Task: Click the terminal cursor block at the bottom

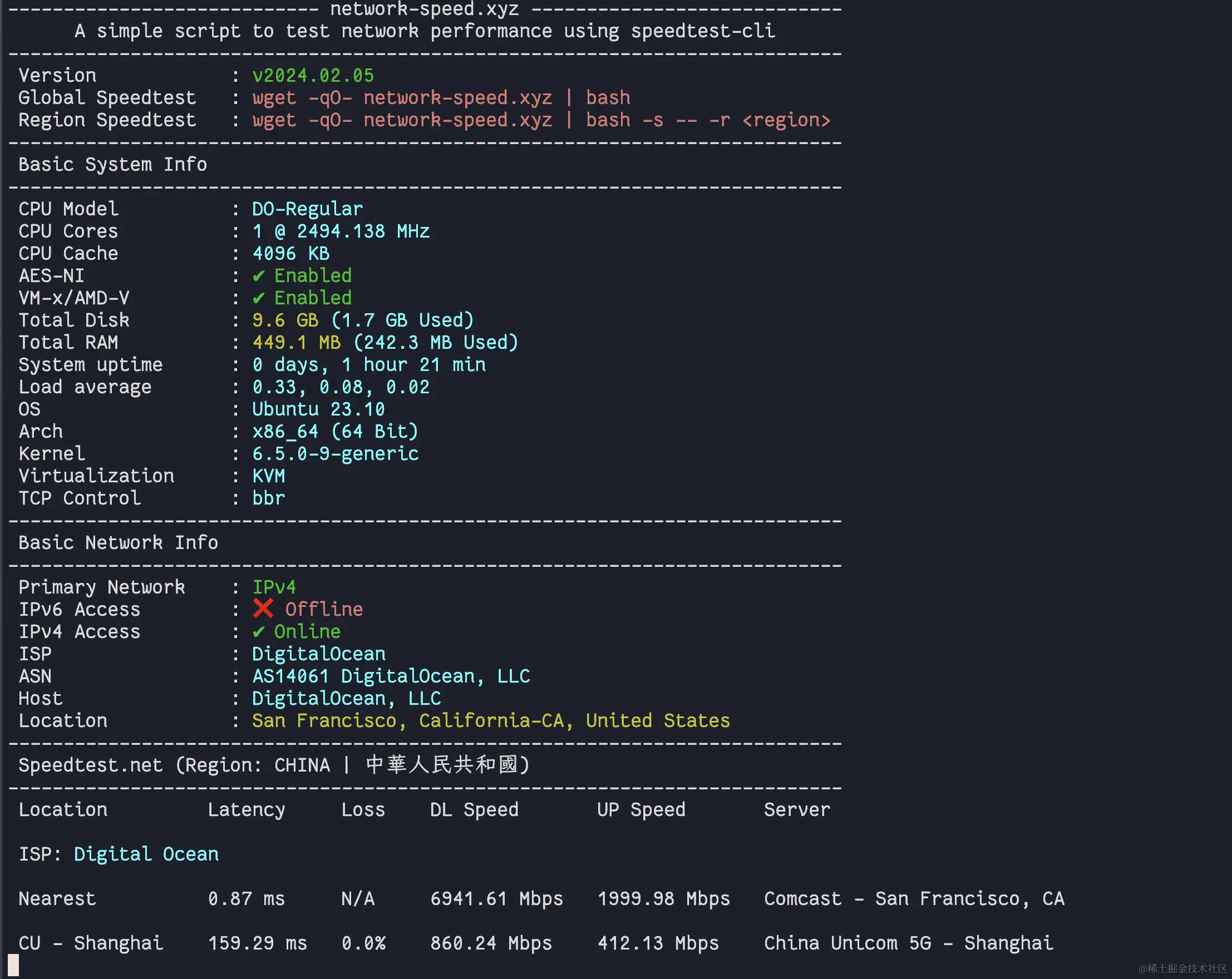Action: [13, 965]
